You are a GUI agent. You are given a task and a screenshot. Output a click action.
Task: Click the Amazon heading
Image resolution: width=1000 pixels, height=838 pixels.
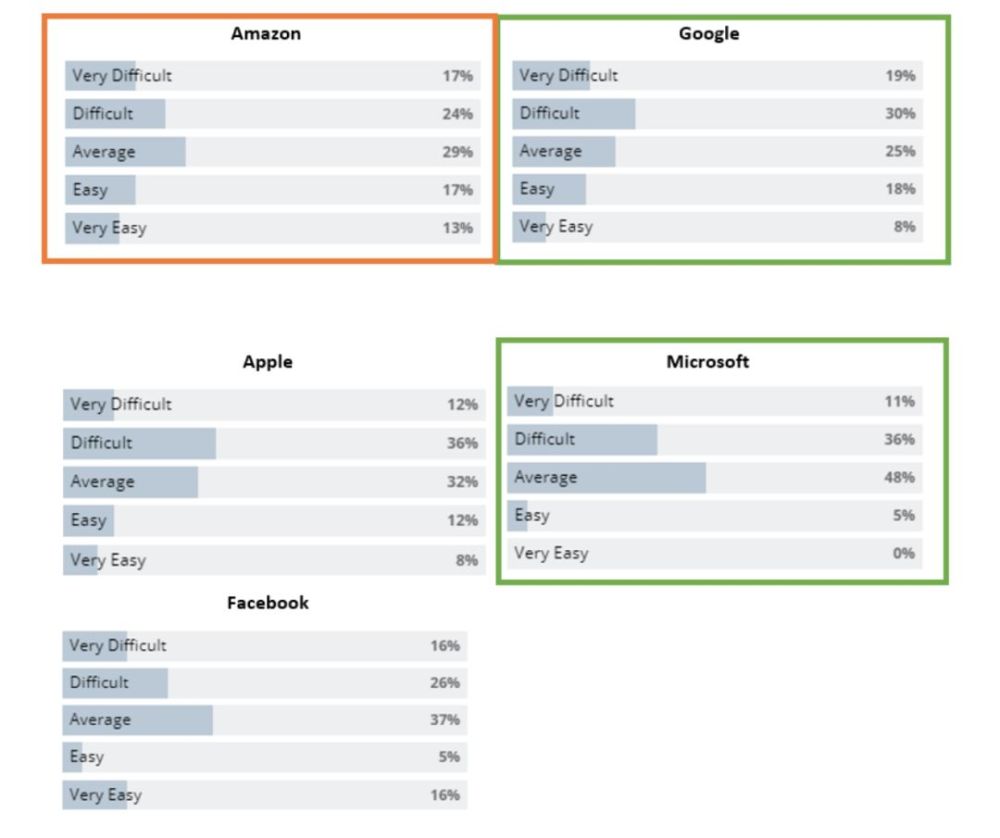(266, 34)
